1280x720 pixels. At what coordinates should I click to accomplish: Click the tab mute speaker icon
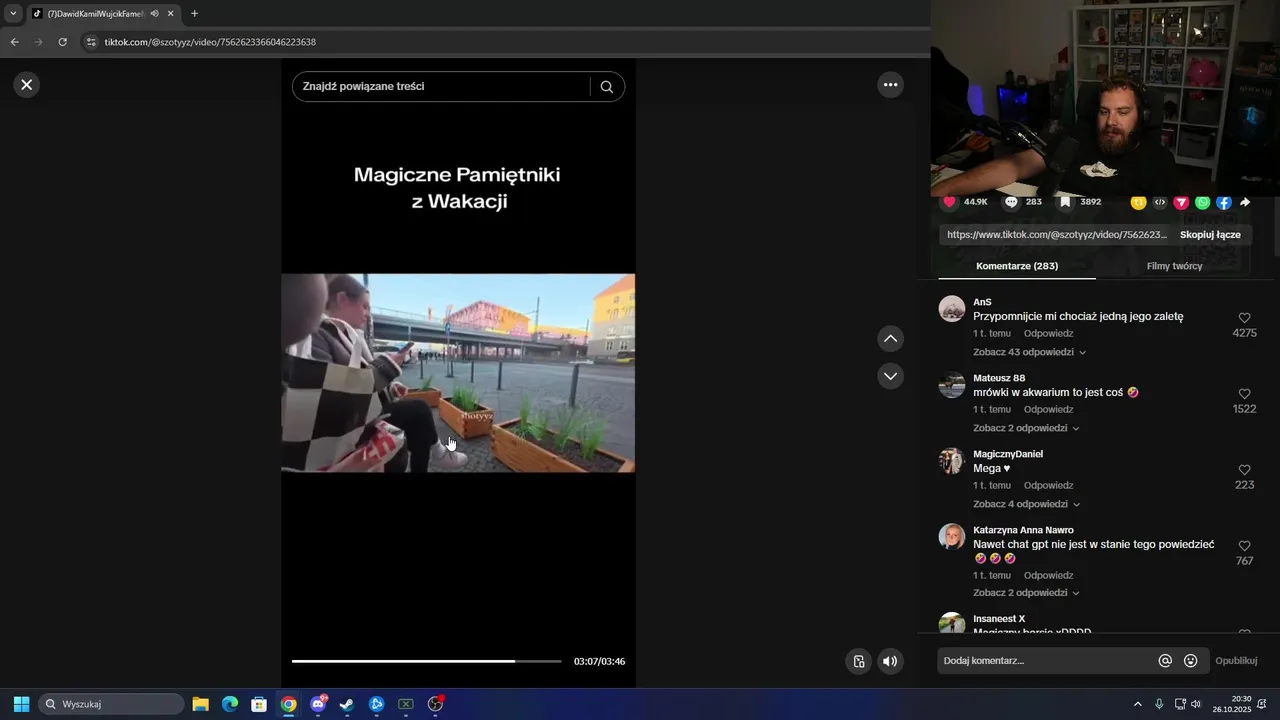click(154, 14)
